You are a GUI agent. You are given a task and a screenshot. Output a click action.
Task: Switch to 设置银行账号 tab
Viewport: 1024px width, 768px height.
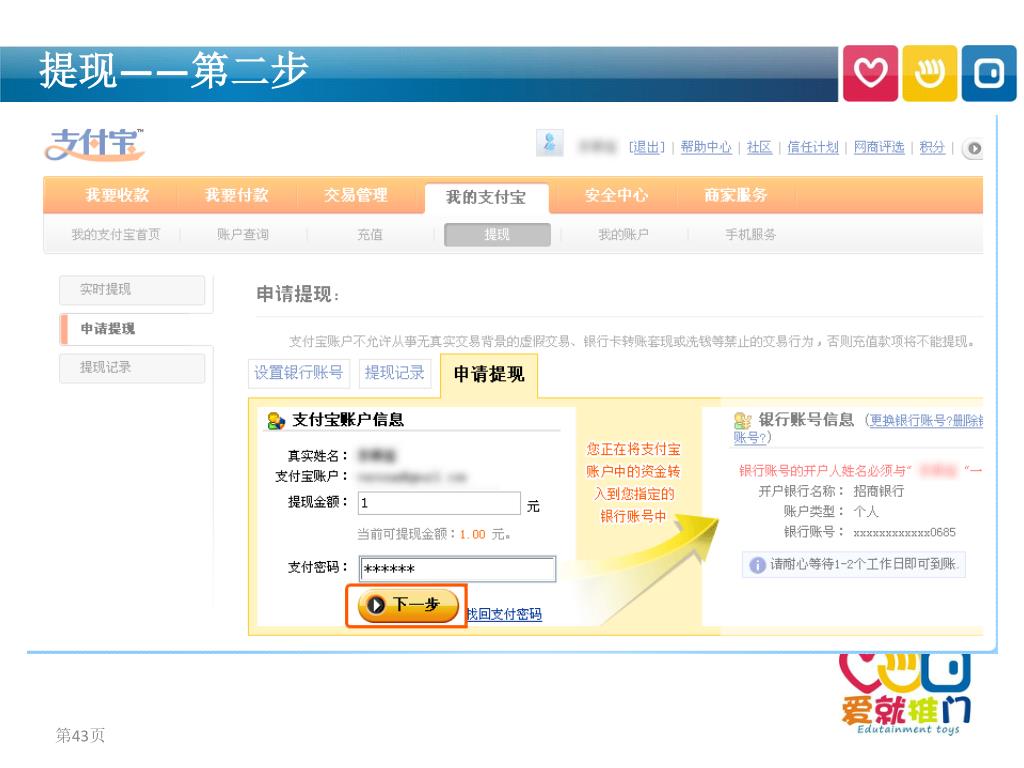click(298, 373)
